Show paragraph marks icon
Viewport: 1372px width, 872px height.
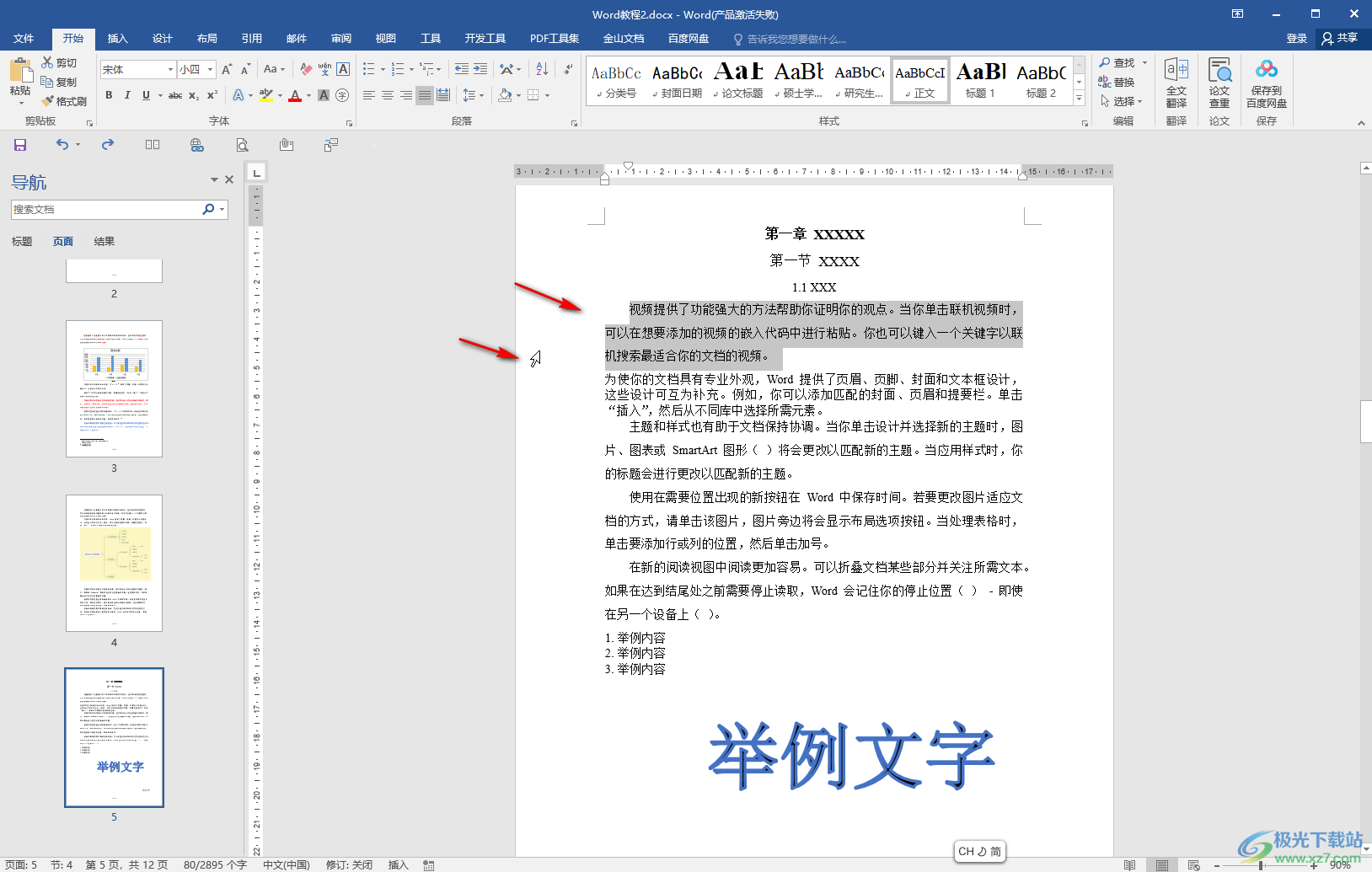click(568, 69)
